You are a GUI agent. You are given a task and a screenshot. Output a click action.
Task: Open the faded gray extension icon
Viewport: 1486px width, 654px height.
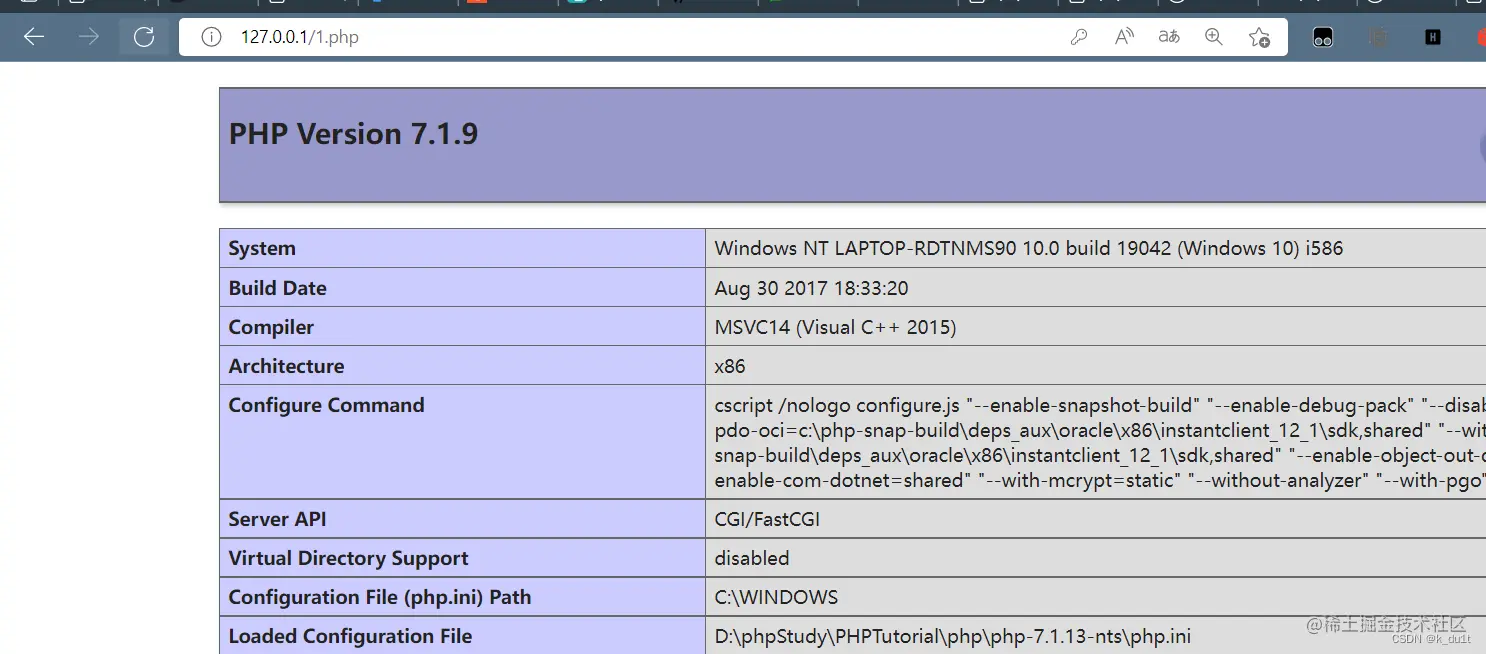(1378, 38)
